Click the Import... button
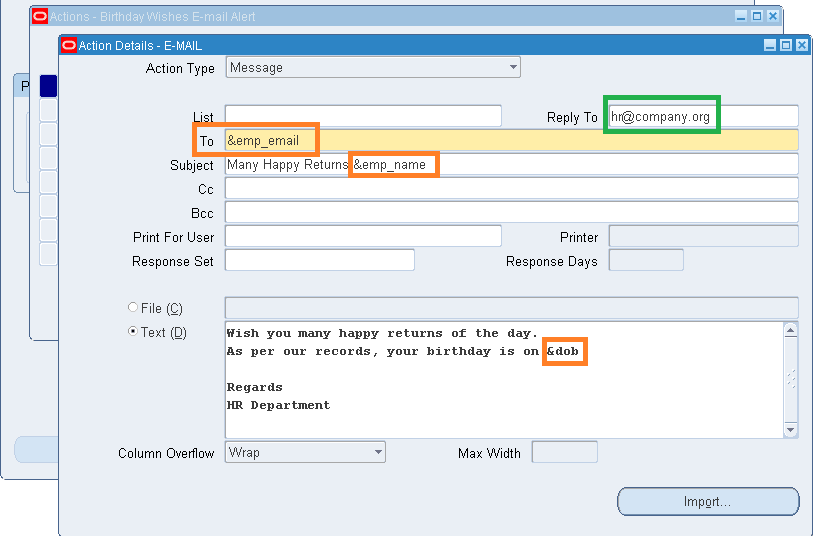Image resolution: width=828 pixels, height=536 pixels. pos(708,501)
